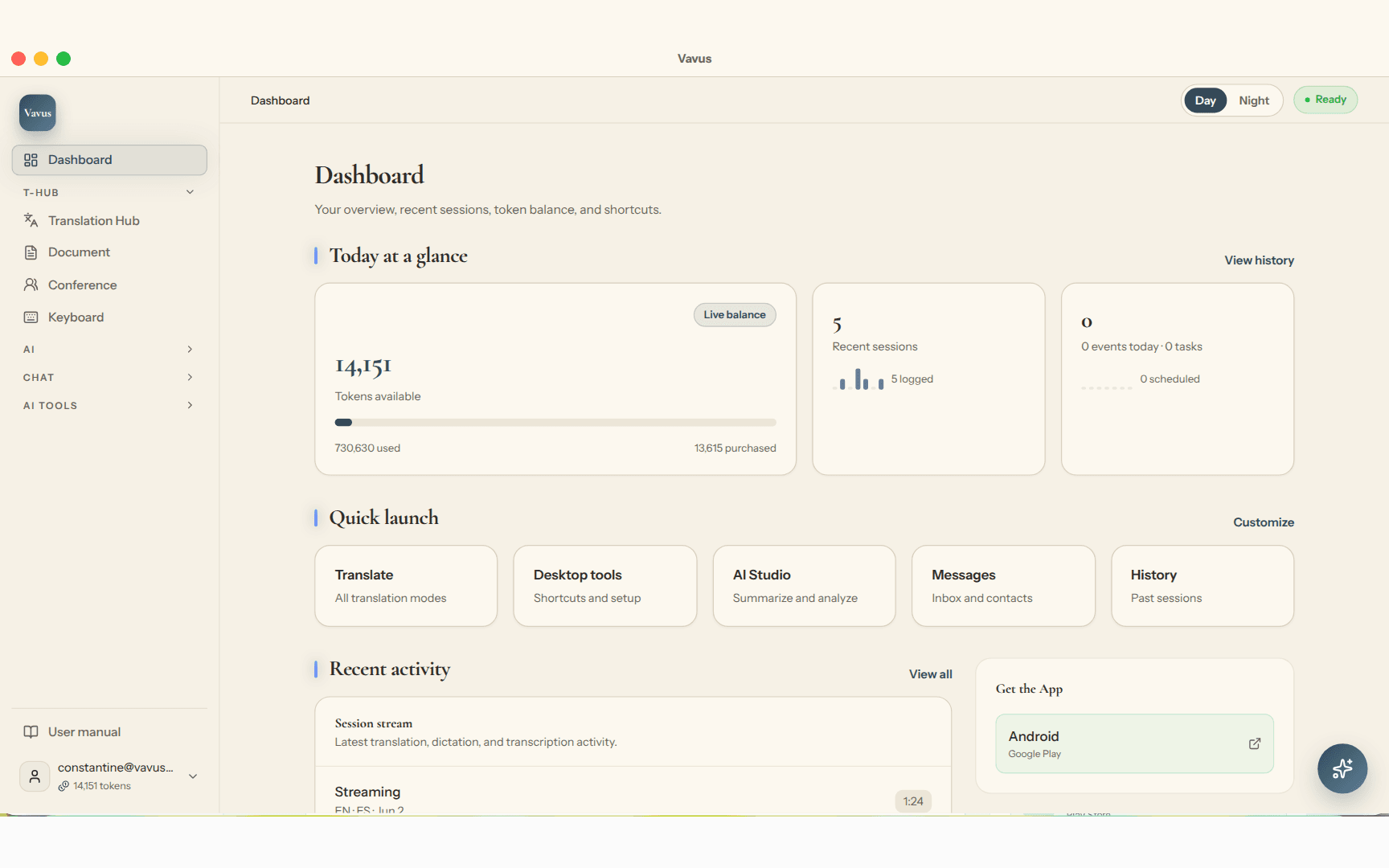
Task: Click View all recent activity
Action: click(931, 674)
